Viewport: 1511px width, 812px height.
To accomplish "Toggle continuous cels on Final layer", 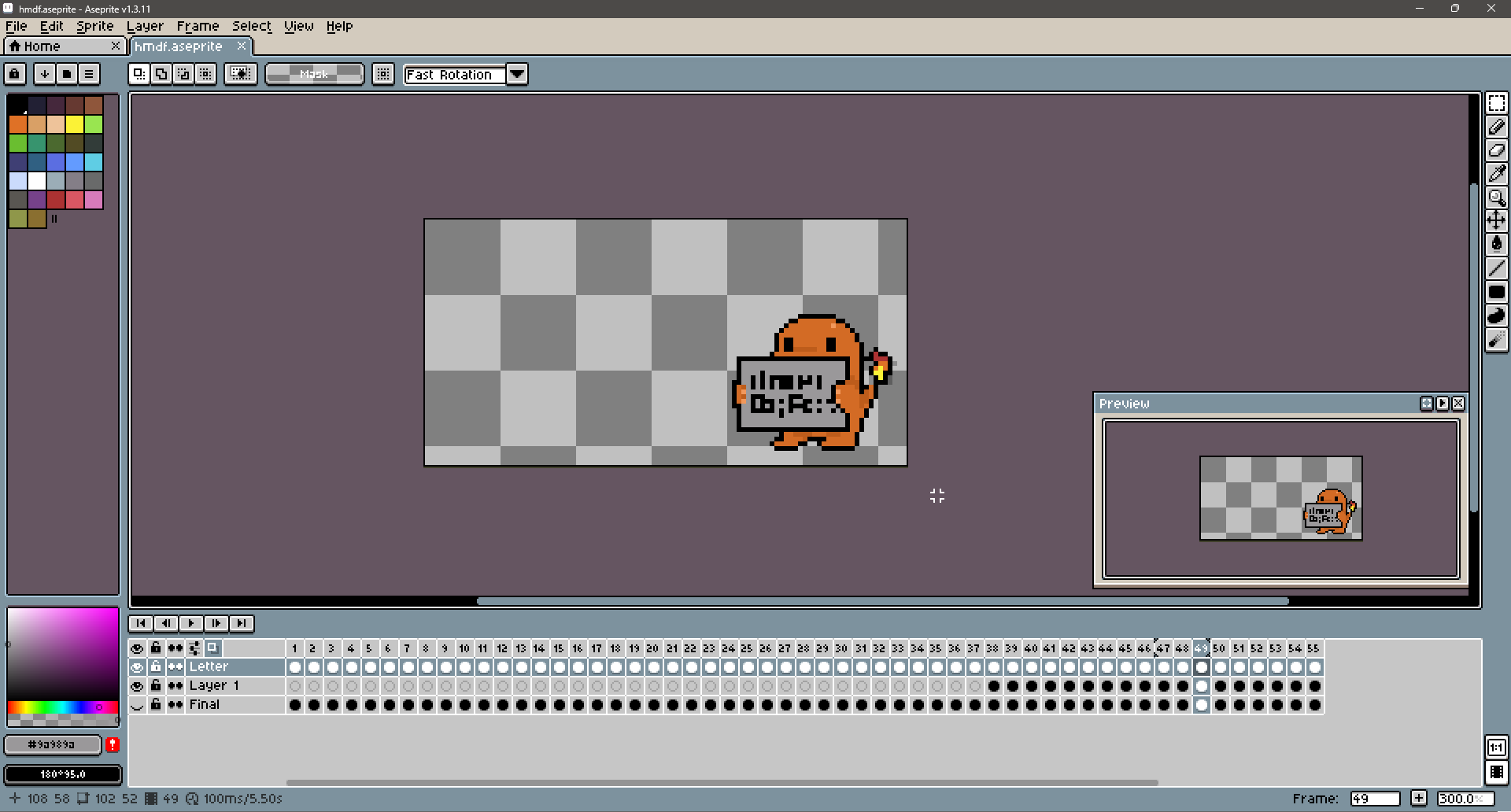I will (175, 705).
